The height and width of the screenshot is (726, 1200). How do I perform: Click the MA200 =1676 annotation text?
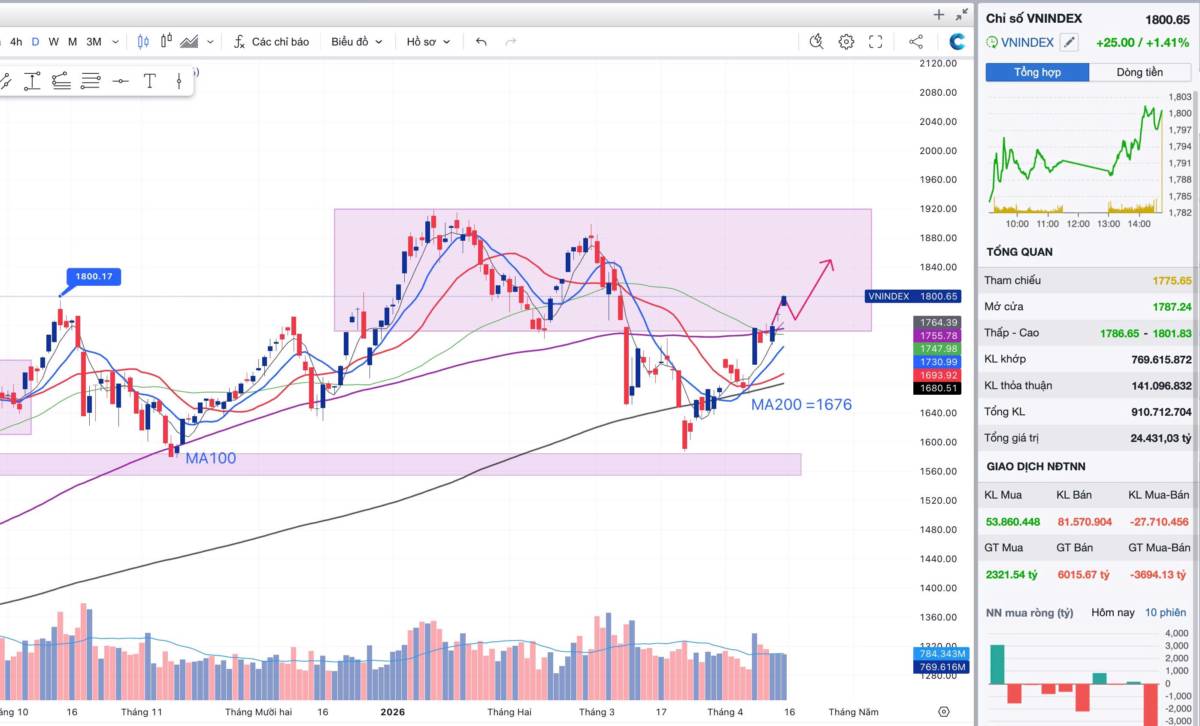click(801, 405)
